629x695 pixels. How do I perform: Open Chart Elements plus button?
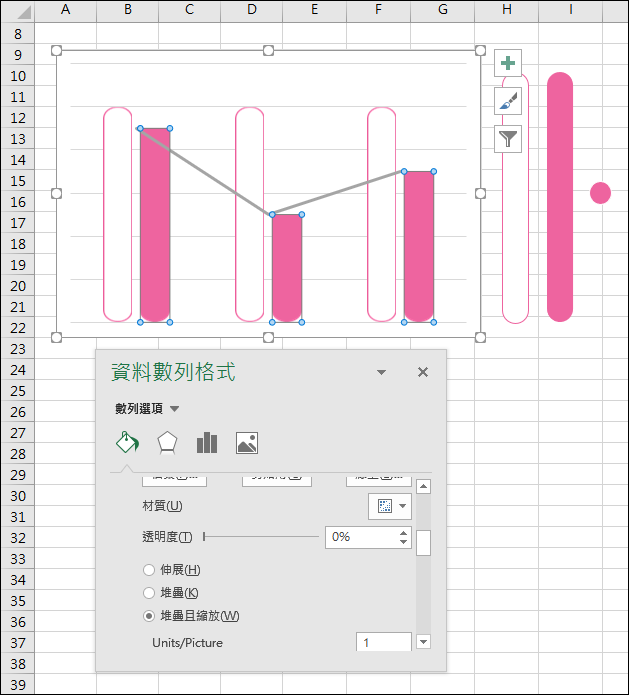(x=508, y=63)
